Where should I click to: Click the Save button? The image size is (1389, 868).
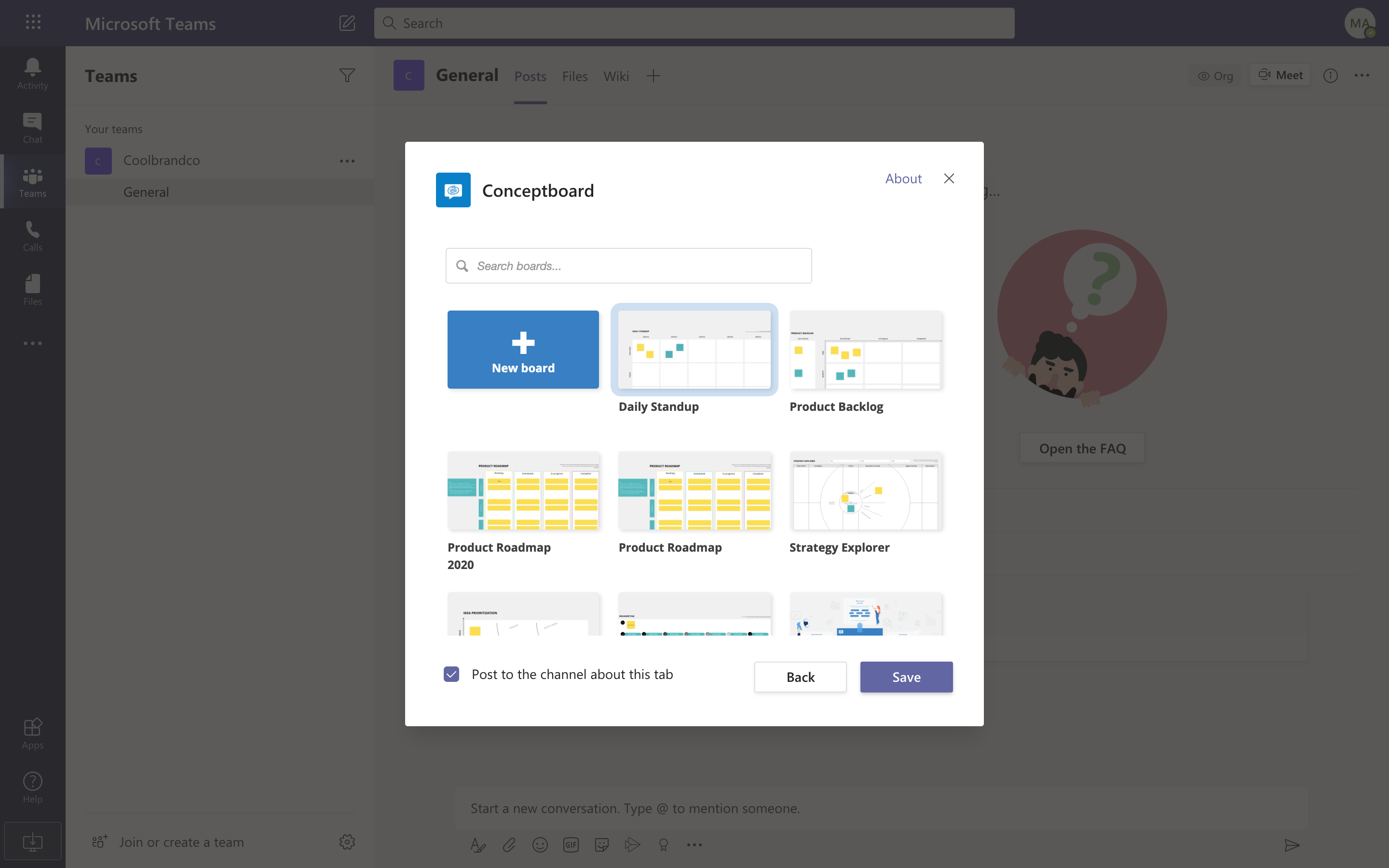(x=906, y=677)
